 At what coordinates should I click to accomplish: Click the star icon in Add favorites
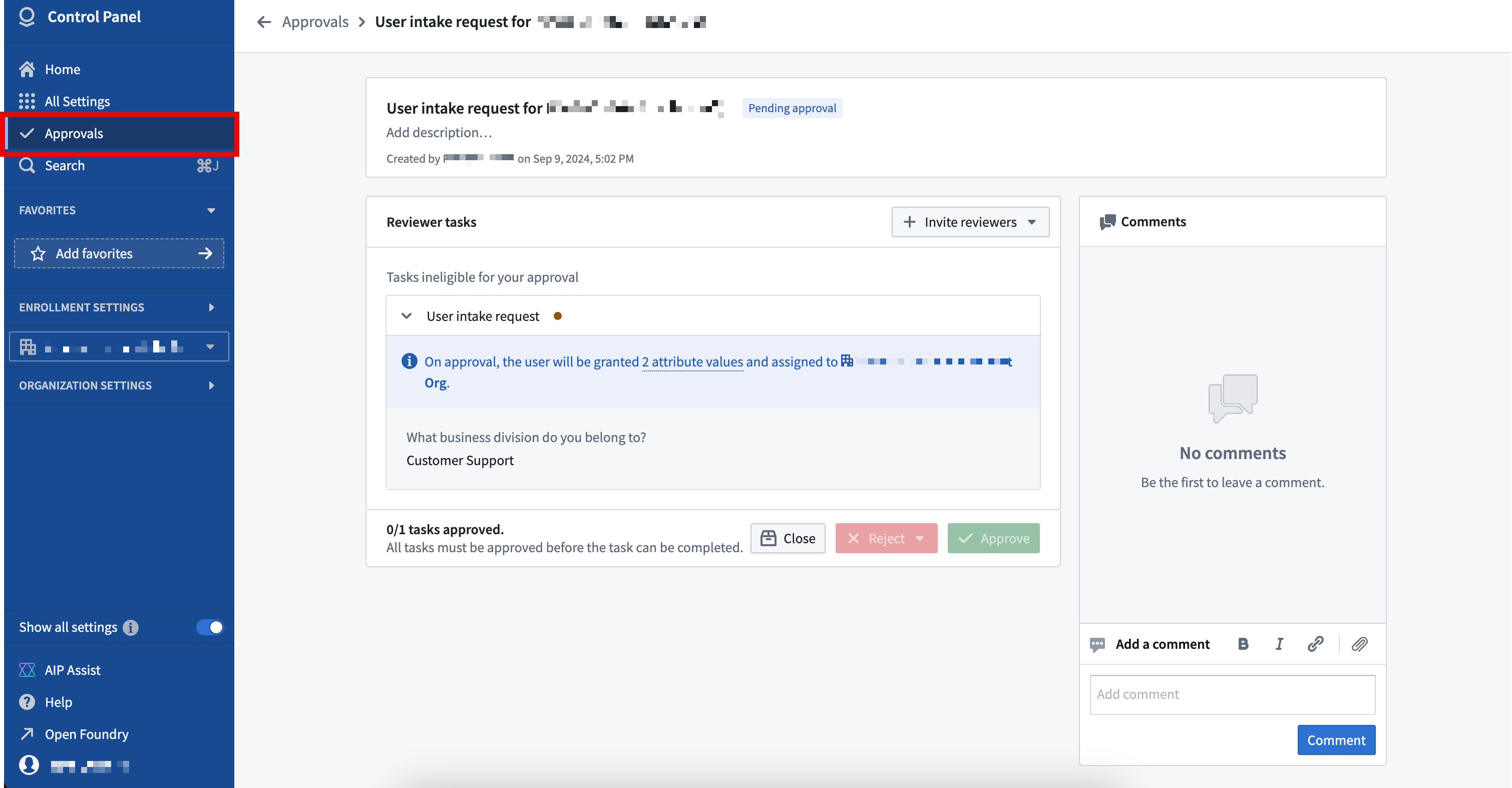38,253
